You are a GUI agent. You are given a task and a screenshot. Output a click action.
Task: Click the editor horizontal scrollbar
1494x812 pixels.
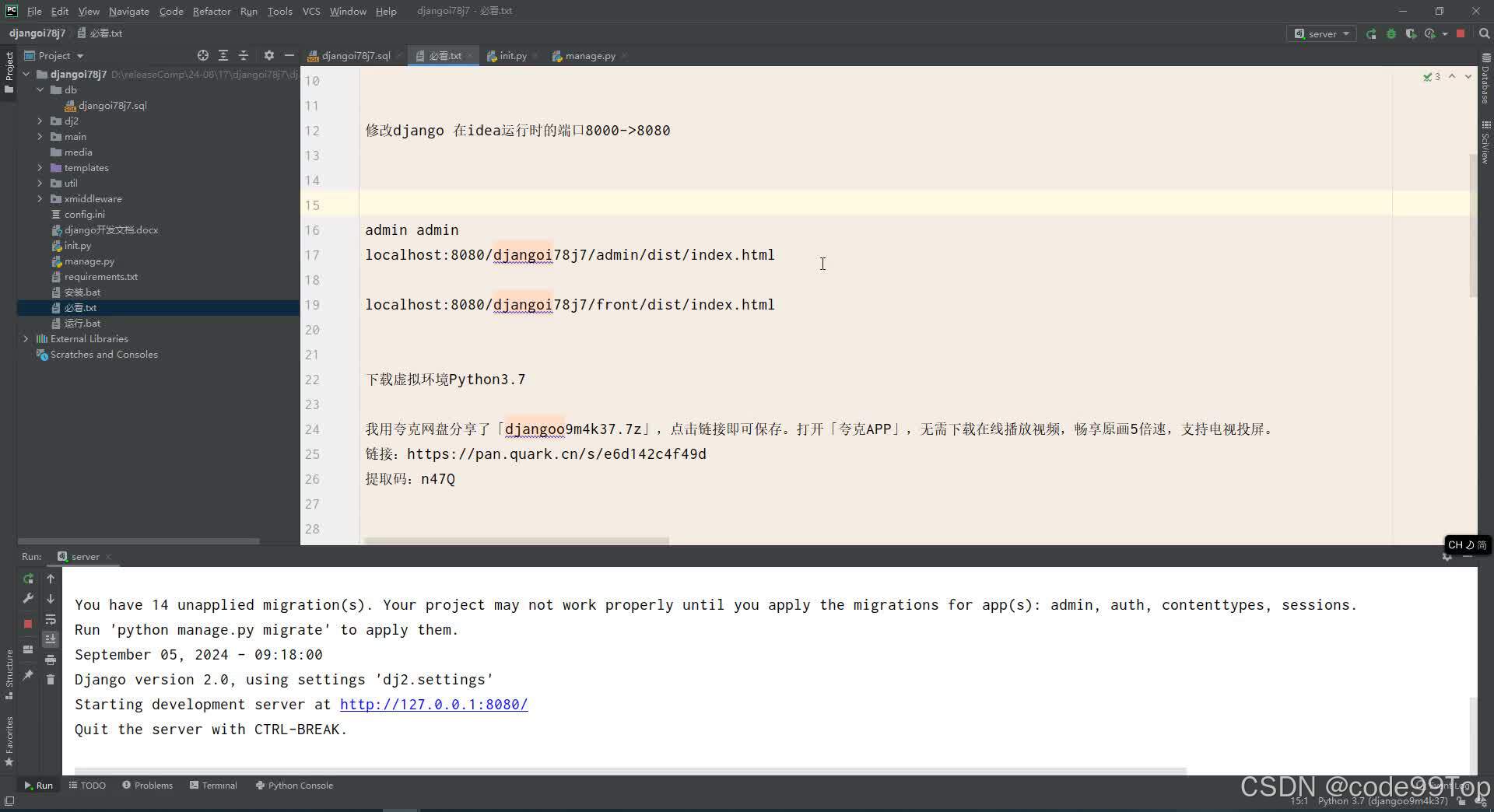515,541
